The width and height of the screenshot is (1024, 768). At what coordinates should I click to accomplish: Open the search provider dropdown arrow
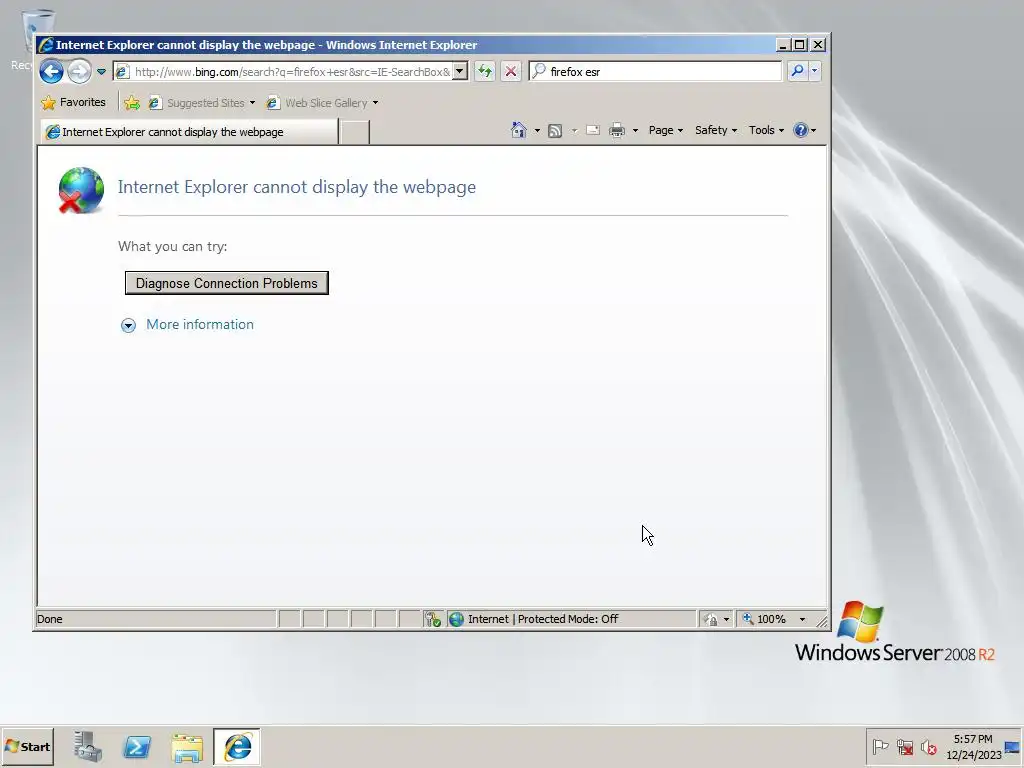814,71
